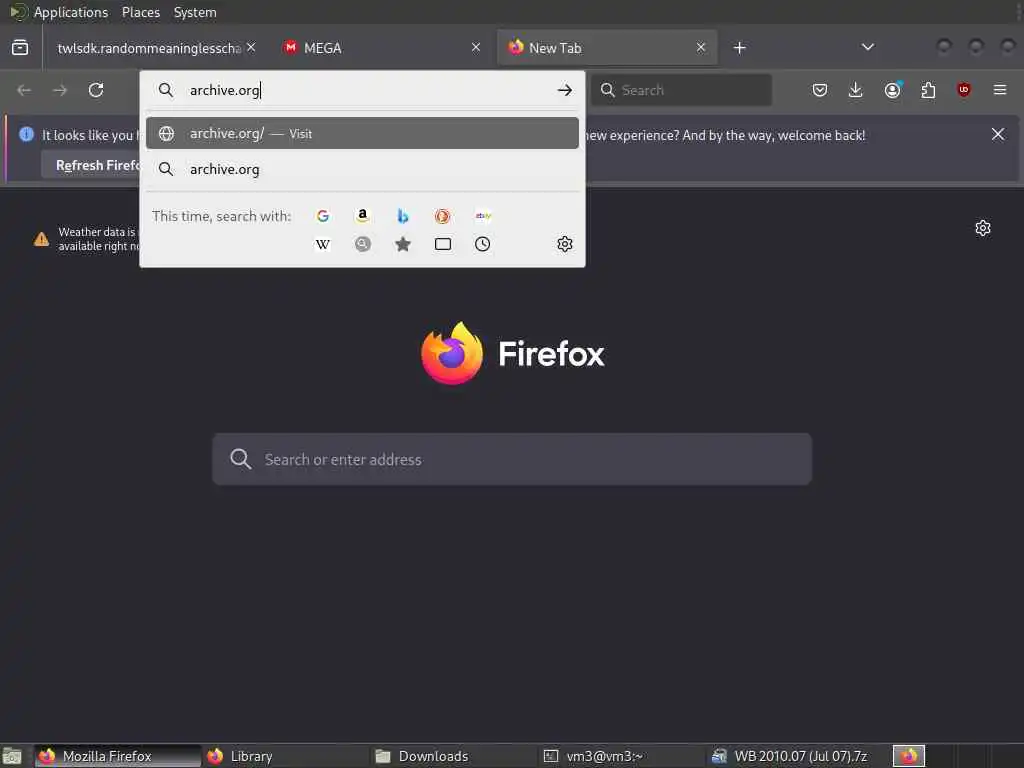1024x768 pixels.
Task: Open the Places menu
Action: 141,12
